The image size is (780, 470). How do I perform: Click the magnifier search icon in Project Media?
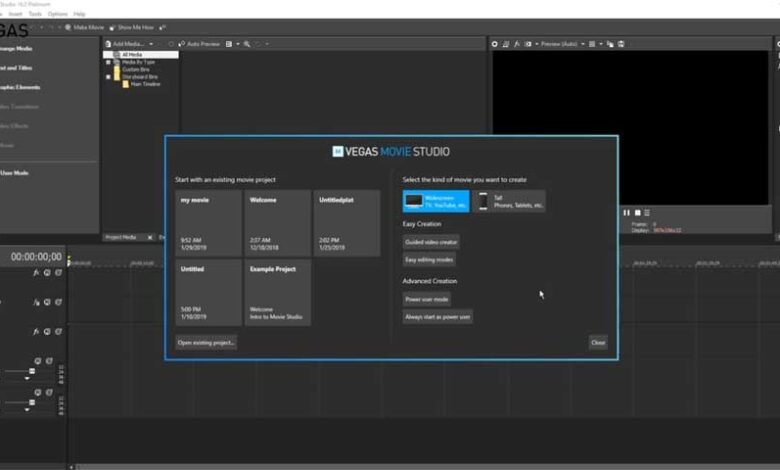247,44
